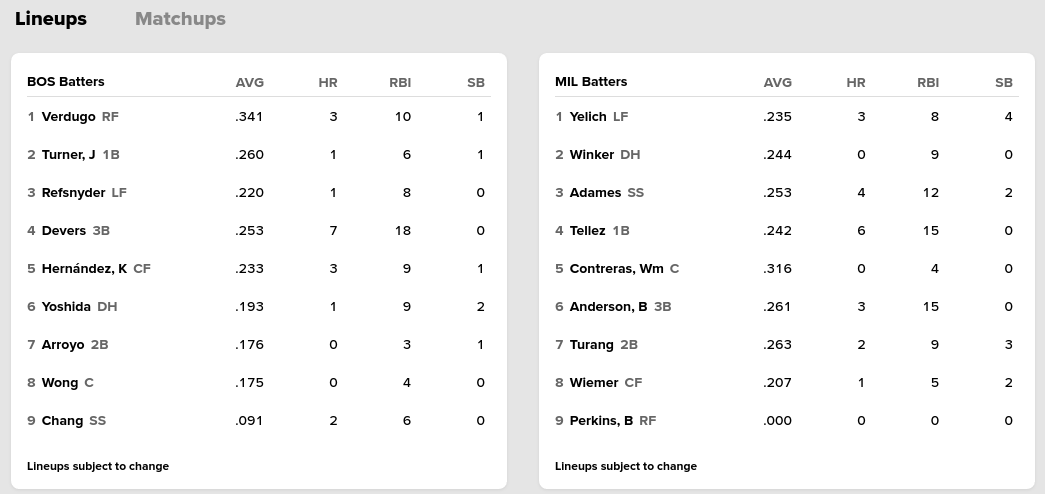The image size is (1045, 494).
Task: Switch to the Matchups tab
Action: [x=180, y=19]
